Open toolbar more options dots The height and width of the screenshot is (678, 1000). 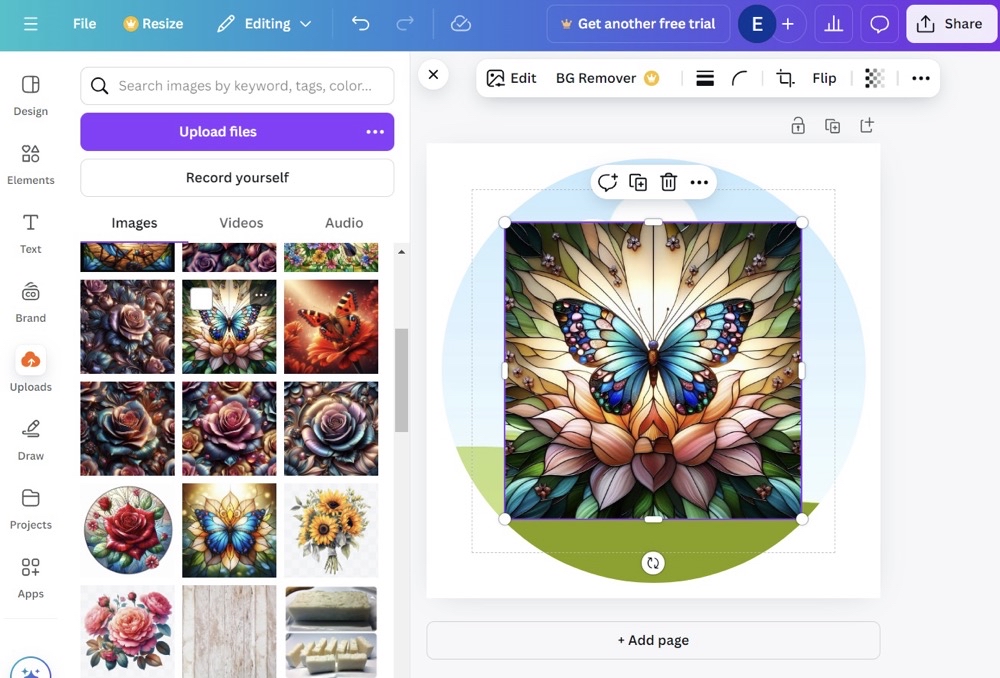tap(920, 78)
